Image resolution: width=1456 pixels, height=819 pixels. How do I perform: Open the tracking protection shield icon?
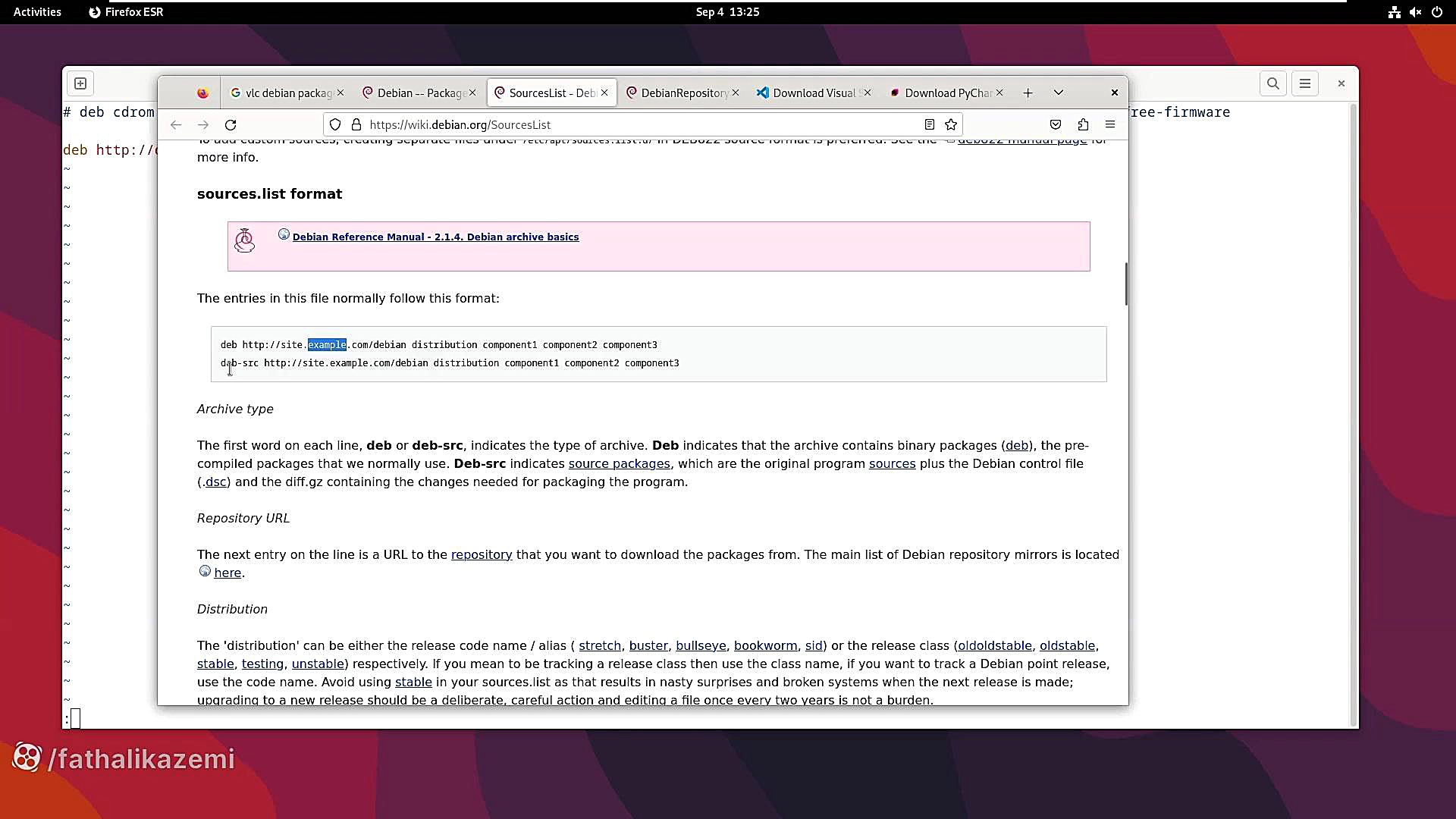coord(335,124)
